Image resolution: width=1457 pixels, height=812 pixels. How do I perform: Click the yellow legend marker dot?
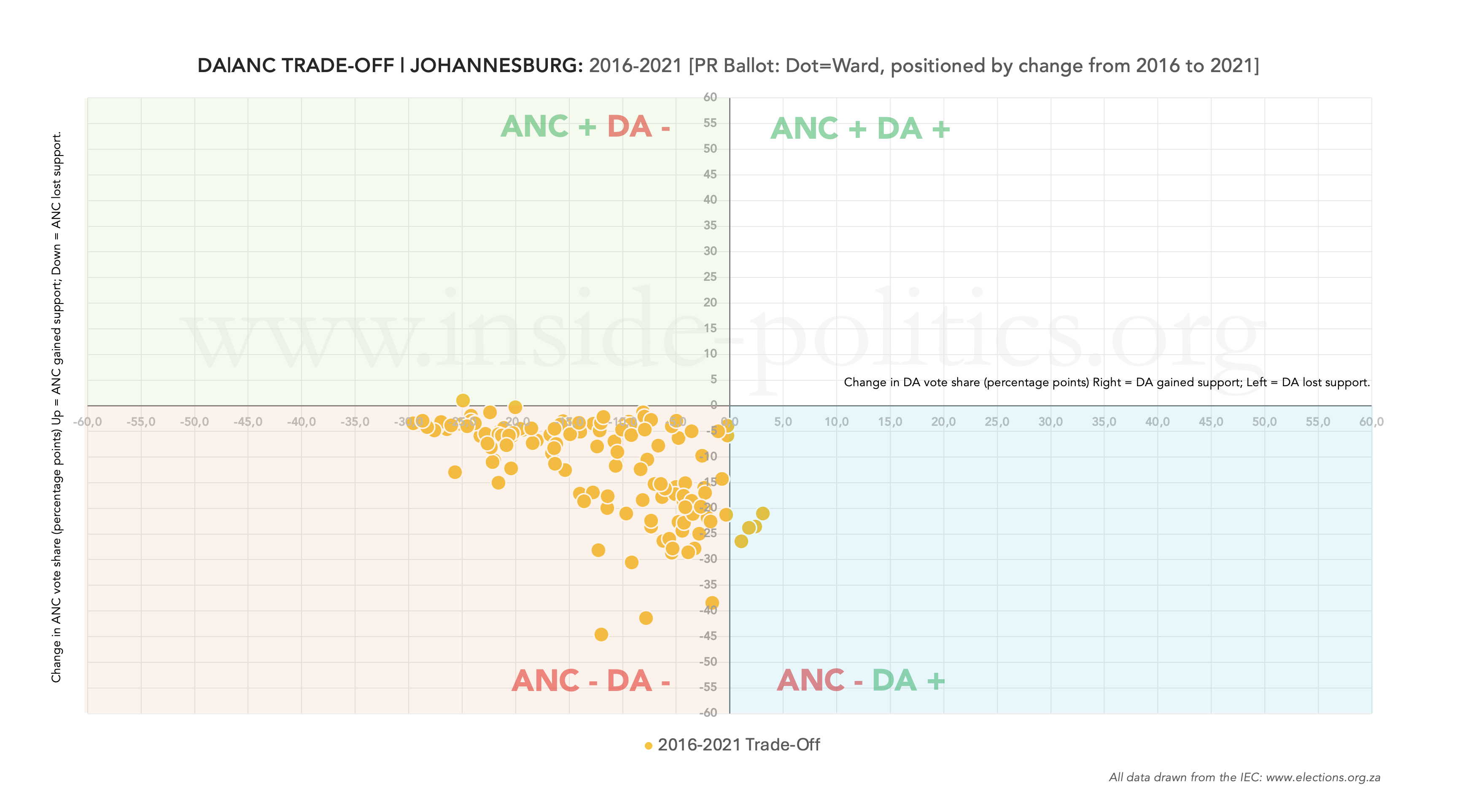click(x=648, y=746)
